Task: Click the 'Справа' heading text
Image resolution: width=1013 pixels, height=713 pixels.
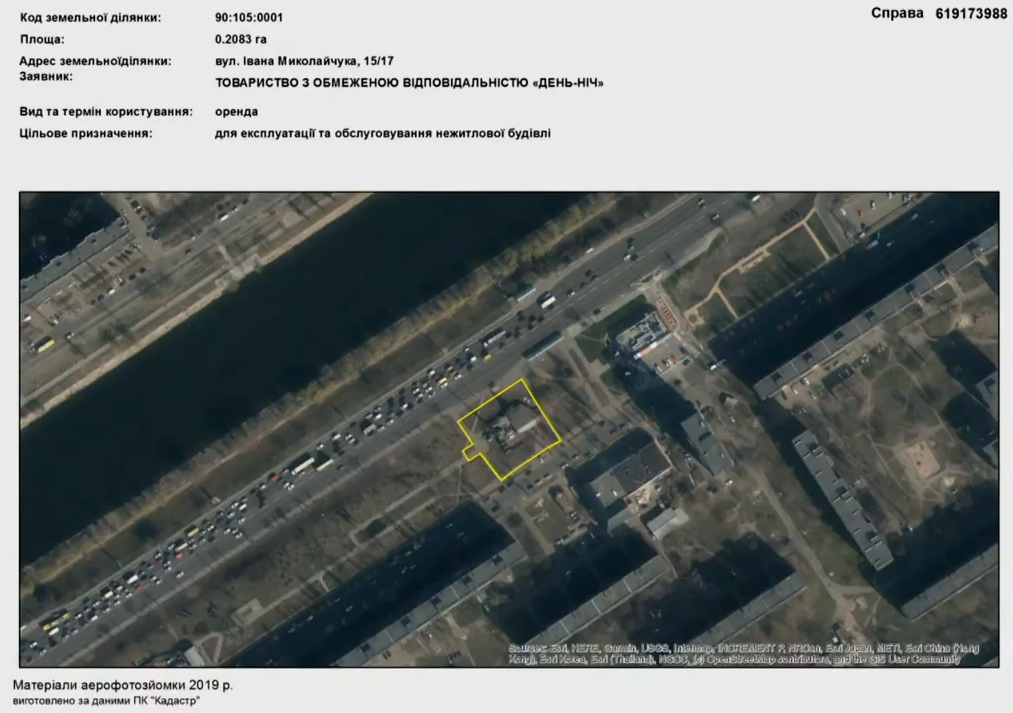Action: [897, 13]
